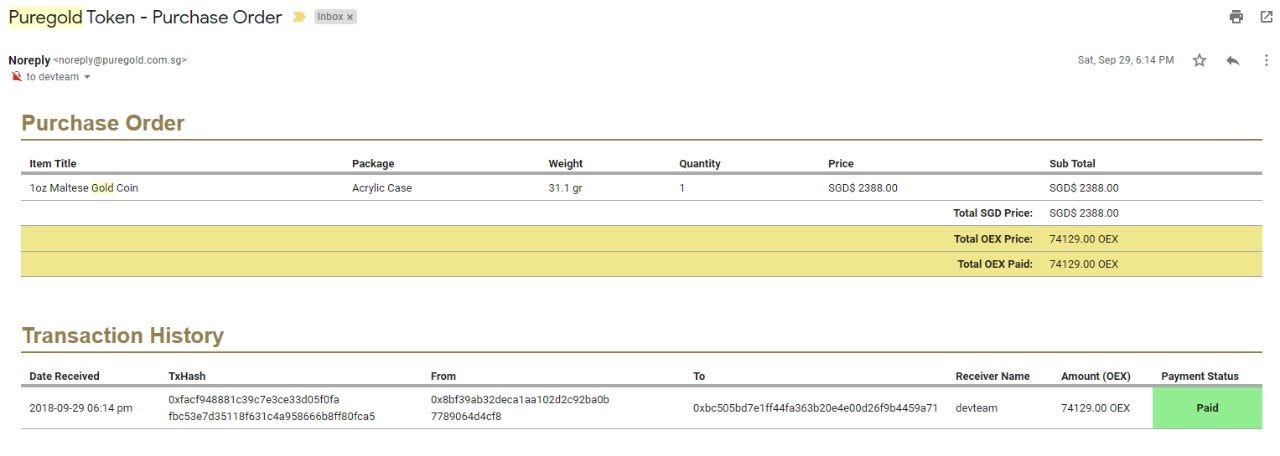Click the red no-encryption lock icon

[16, 77]
